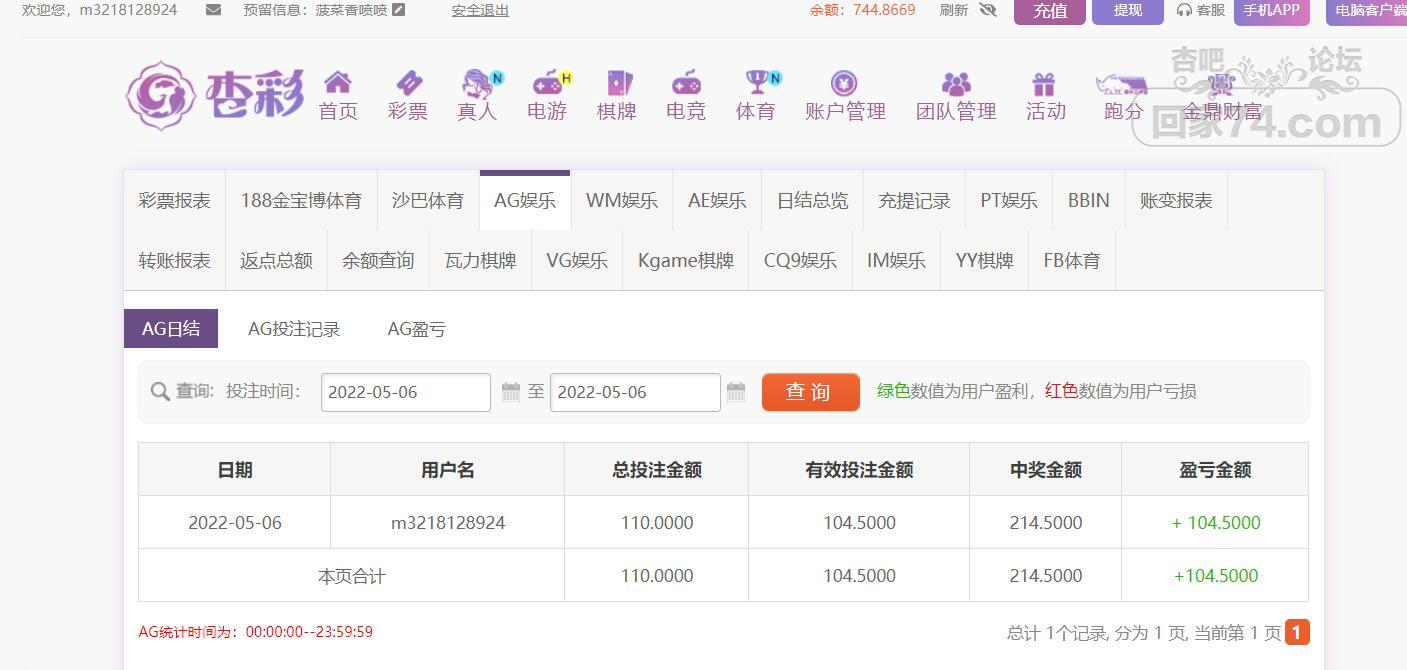Click username m3218128924 in table row
The height and width of the screenshot is (670, 1407).
tap(448, 523)
